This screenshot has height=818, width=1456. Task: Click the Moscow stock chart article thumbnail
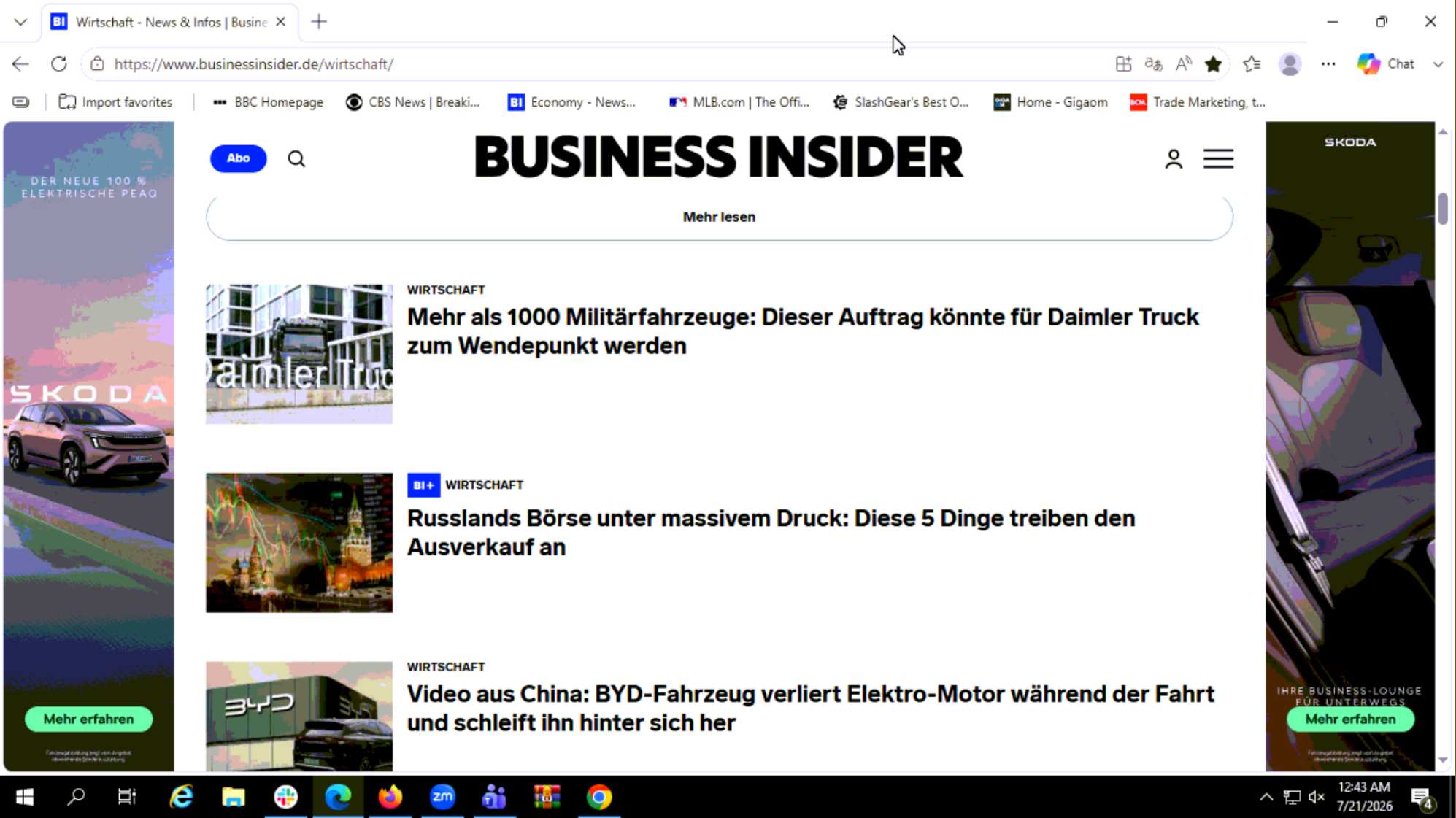coord(299,543)
